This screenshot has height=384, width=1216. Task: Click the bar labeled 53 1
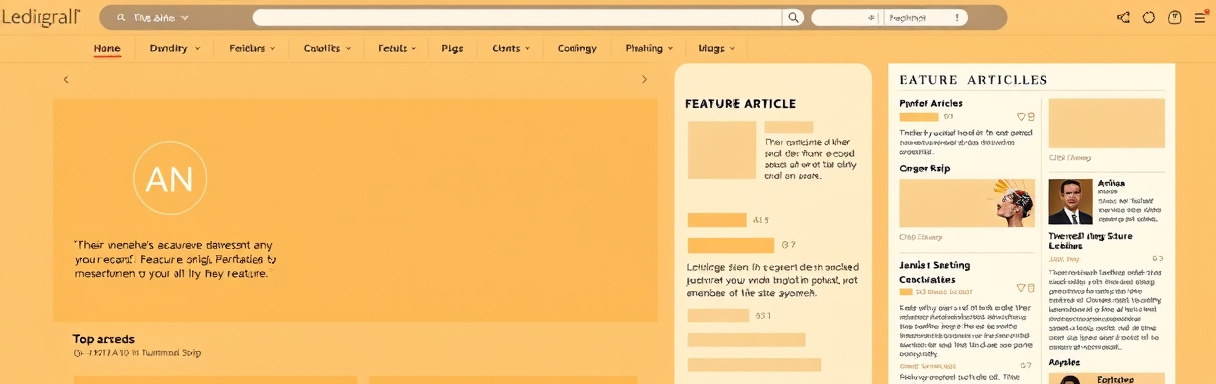pyautogui.click(x=718, y=315)
